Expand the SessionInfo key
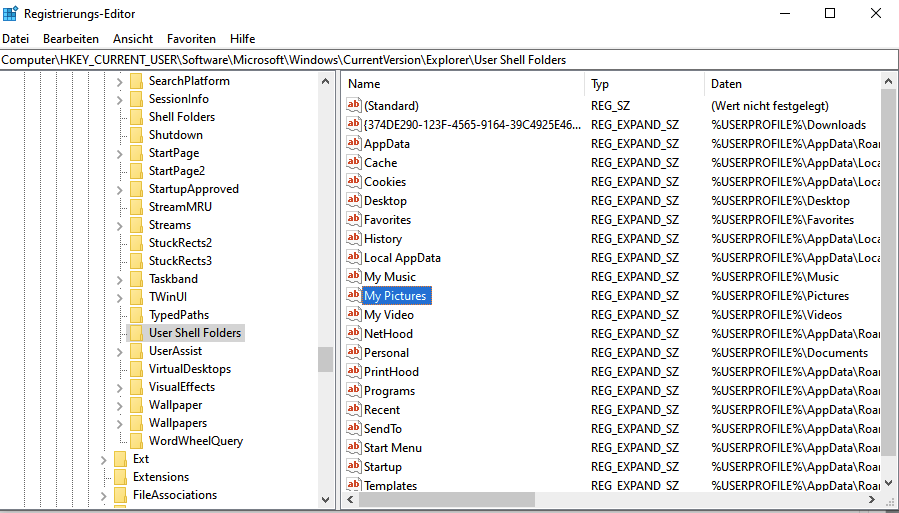 point(119,99)
